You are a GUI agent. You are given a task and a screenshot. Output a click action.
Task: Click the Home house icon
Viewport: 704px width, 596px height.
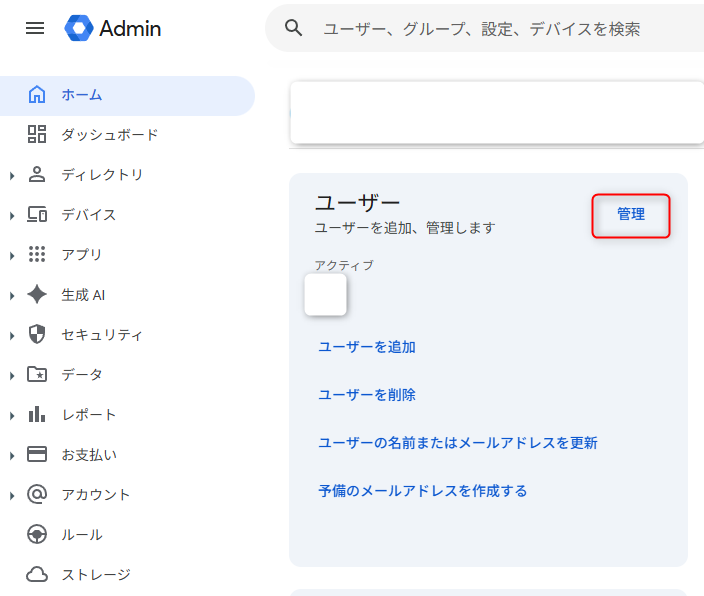pyautogui.click(x=37, y=95)
